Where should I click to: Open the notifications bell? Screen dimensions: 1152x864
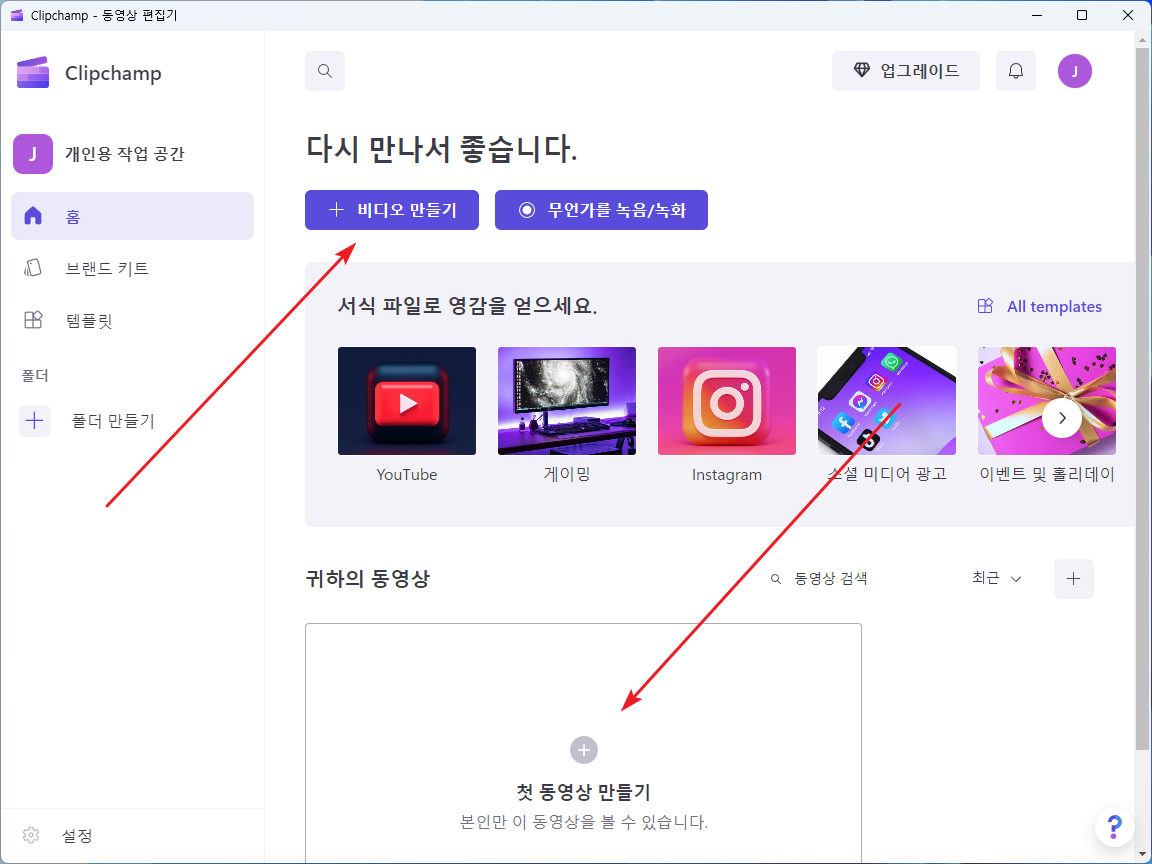point(1015,71)
